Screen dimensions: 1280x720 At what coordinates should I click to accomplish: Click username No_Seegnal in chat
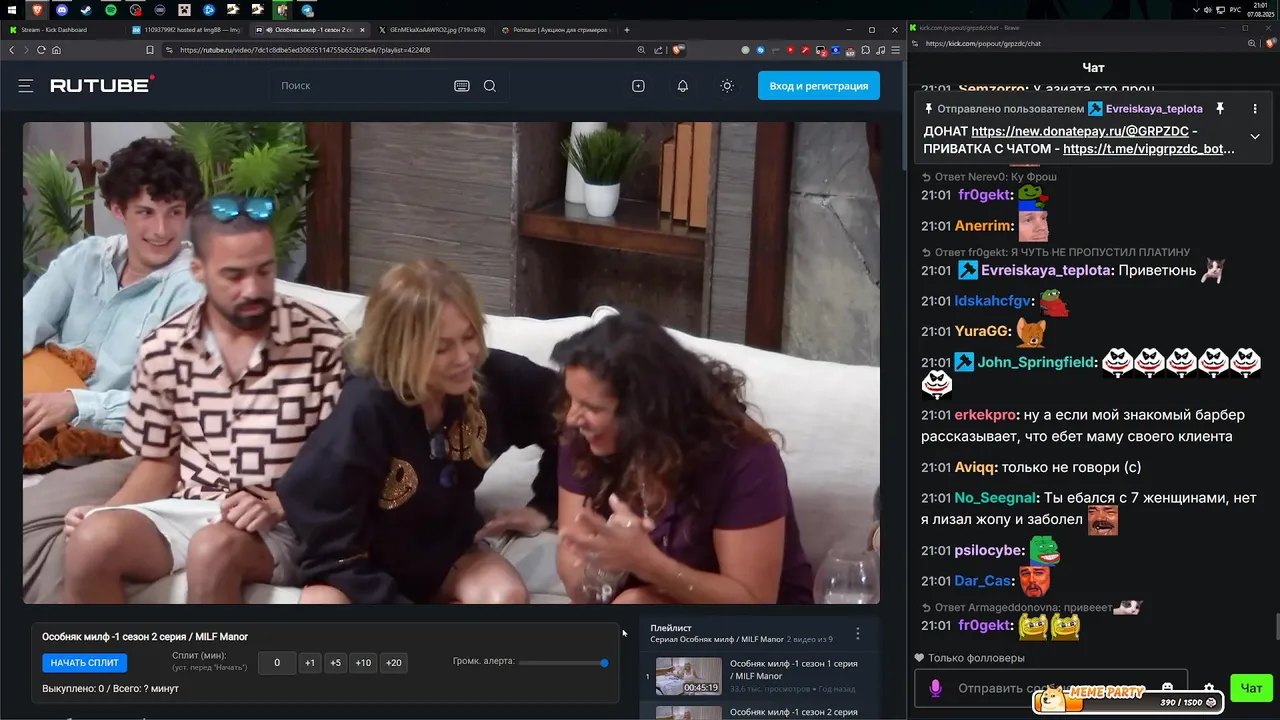click(x=994, y=498)
